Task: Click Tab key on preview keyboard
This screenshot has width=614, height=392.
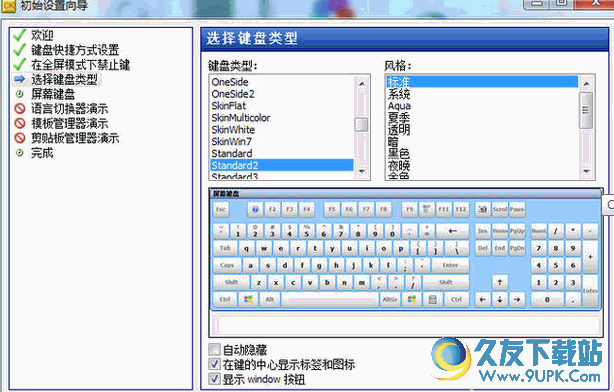Action: [225, 248]
